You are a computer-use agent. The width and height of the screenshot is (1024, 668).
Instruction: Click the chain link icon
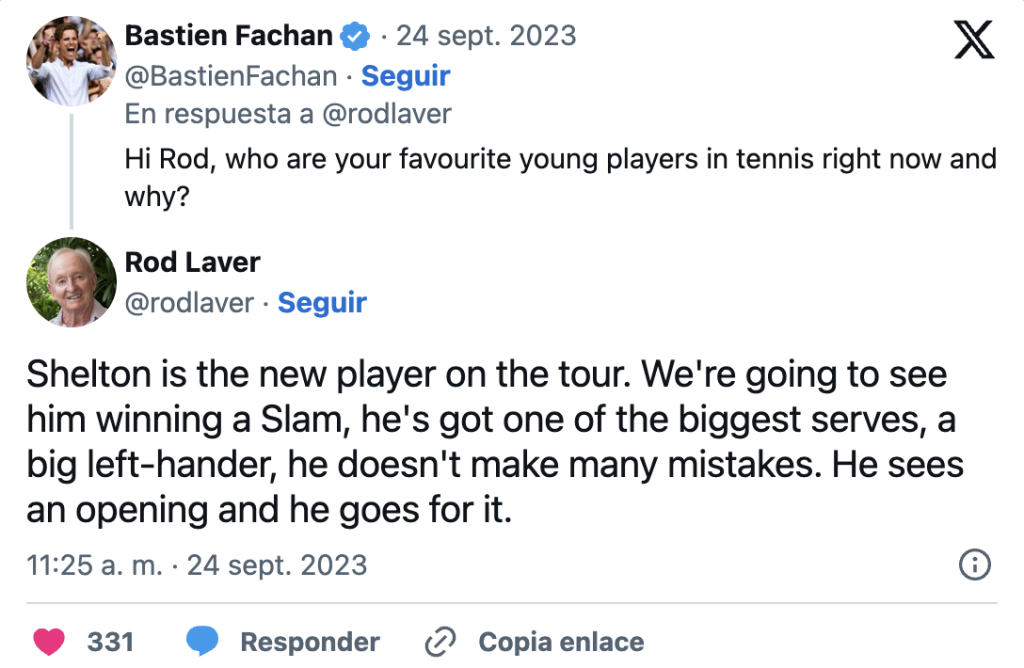pyautogui.click(x=441, y=641)
